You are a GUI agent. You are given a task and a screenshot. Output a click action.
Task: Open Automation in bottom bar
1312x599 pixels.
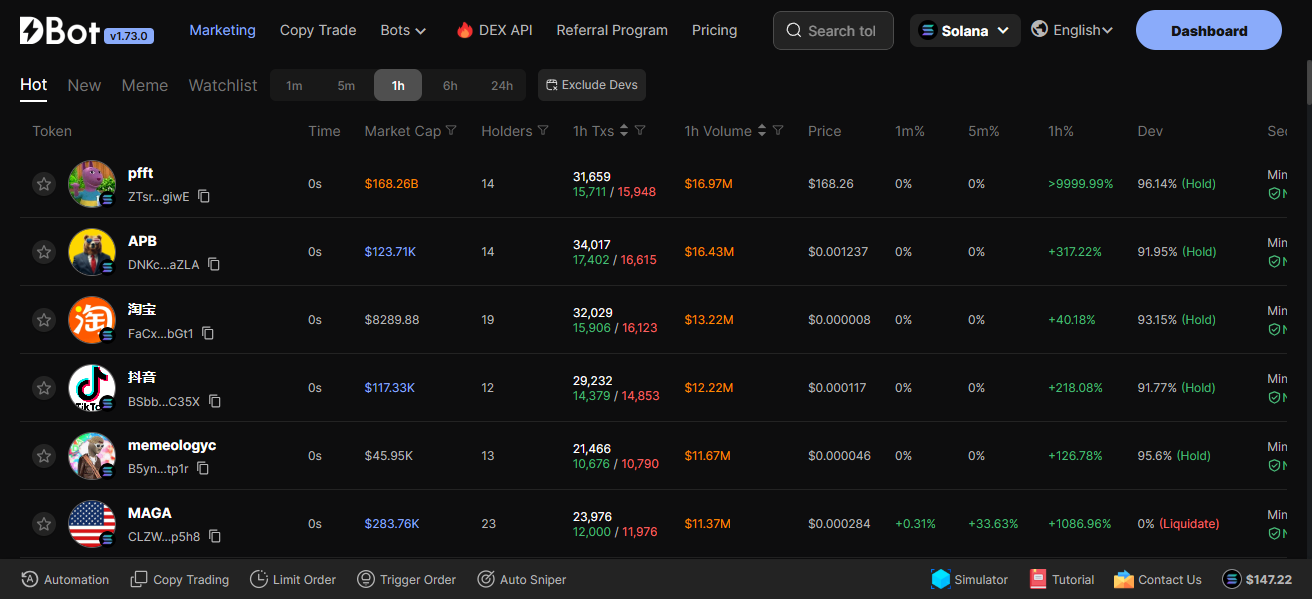tap(65, 579)
